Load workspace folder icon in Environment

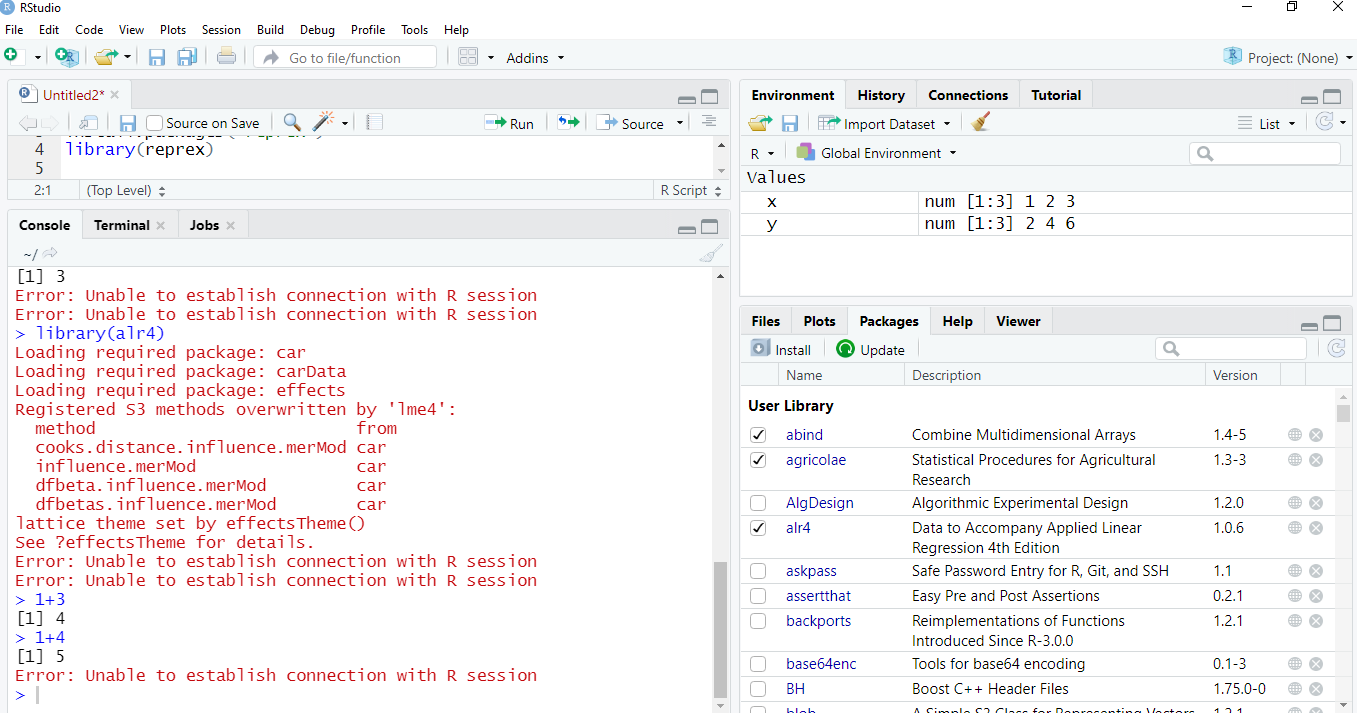(760, 123)
